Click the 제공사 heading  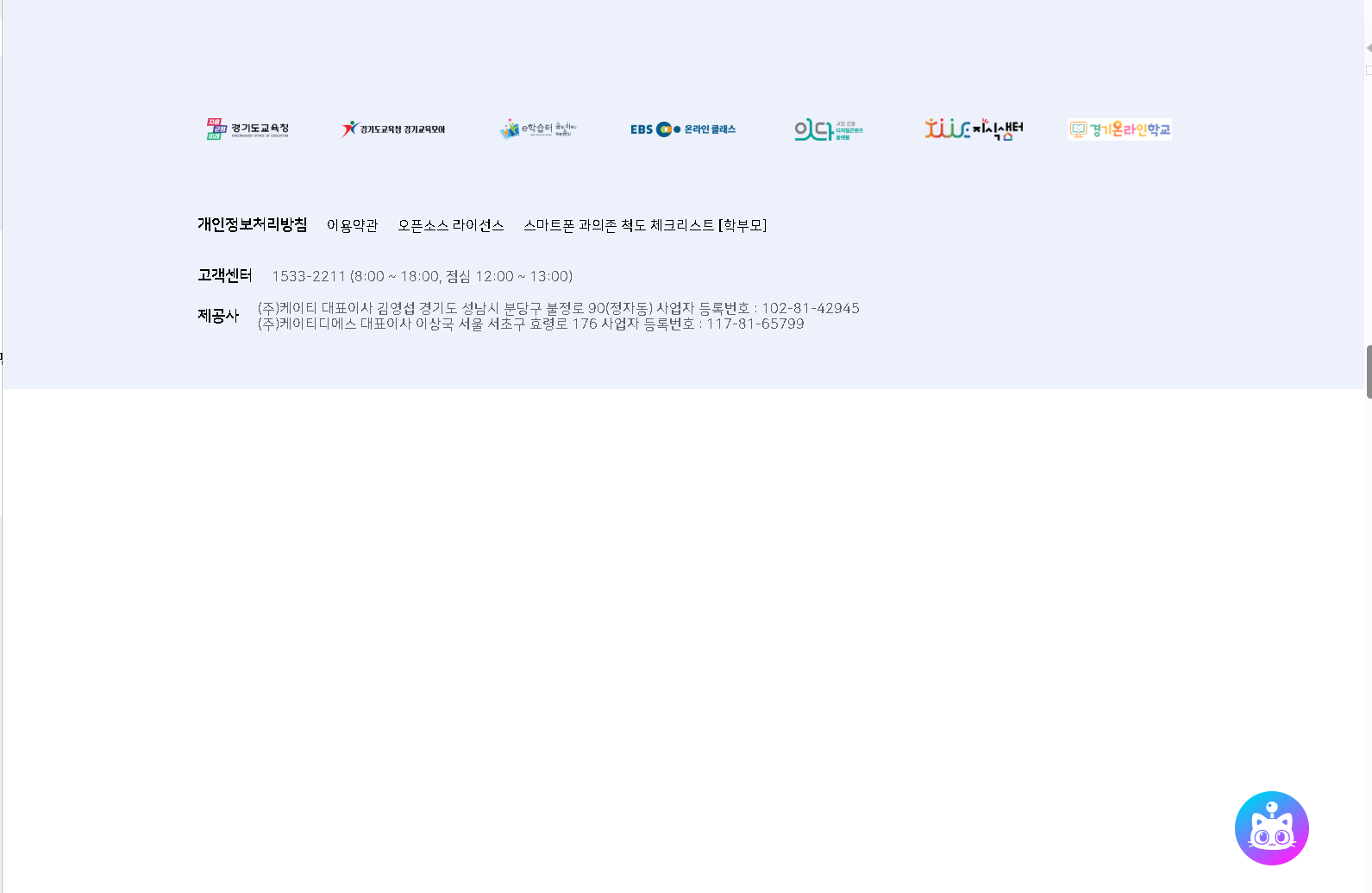point(218,316)
